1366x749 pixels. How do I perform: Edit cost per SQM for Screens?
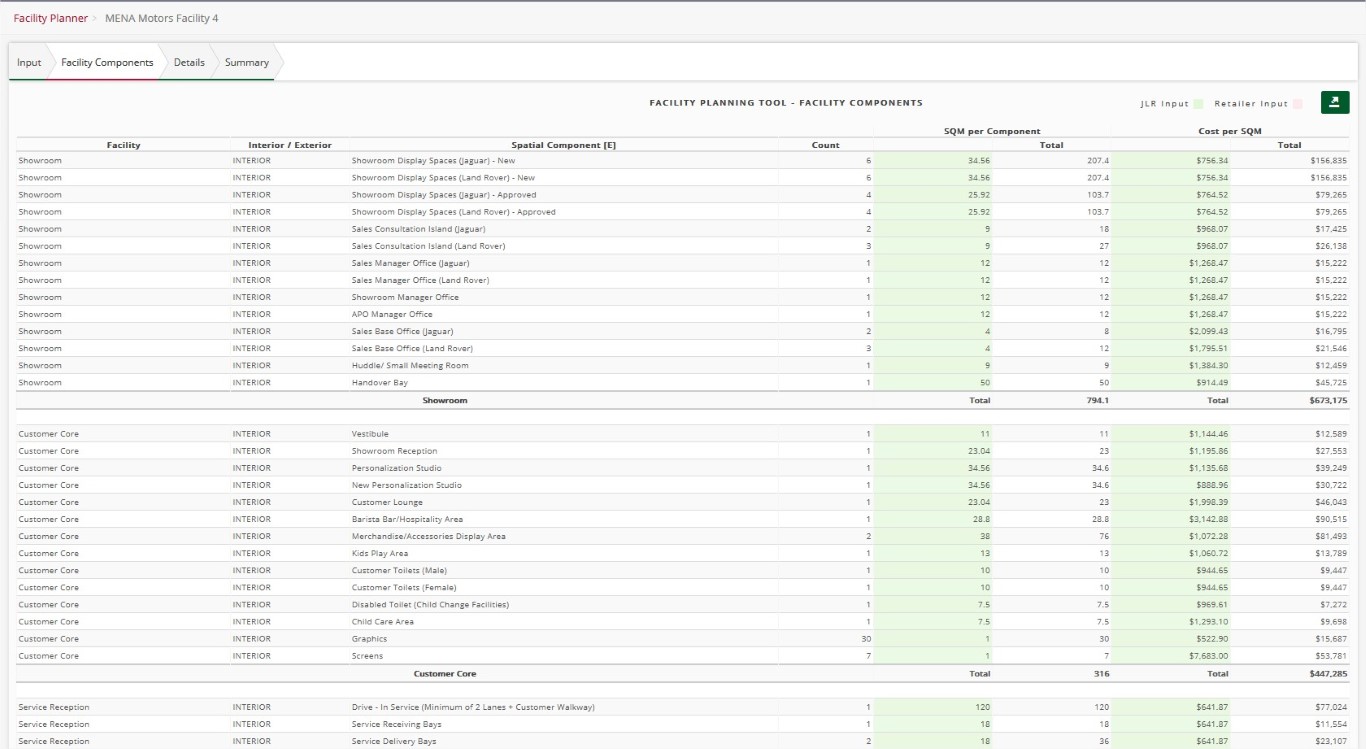[1170, 656]
